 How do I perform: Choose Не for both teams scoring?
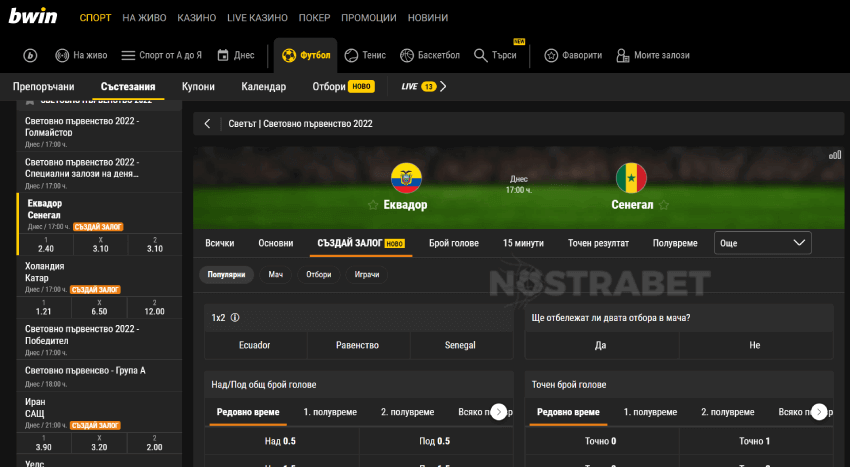[756, 345]
